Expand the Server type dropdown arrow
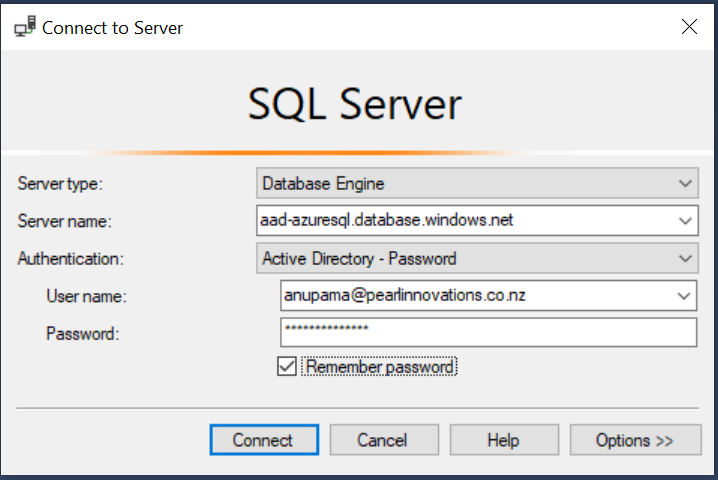The width and height of the screenshot is (718, 480). click(685, 184)
